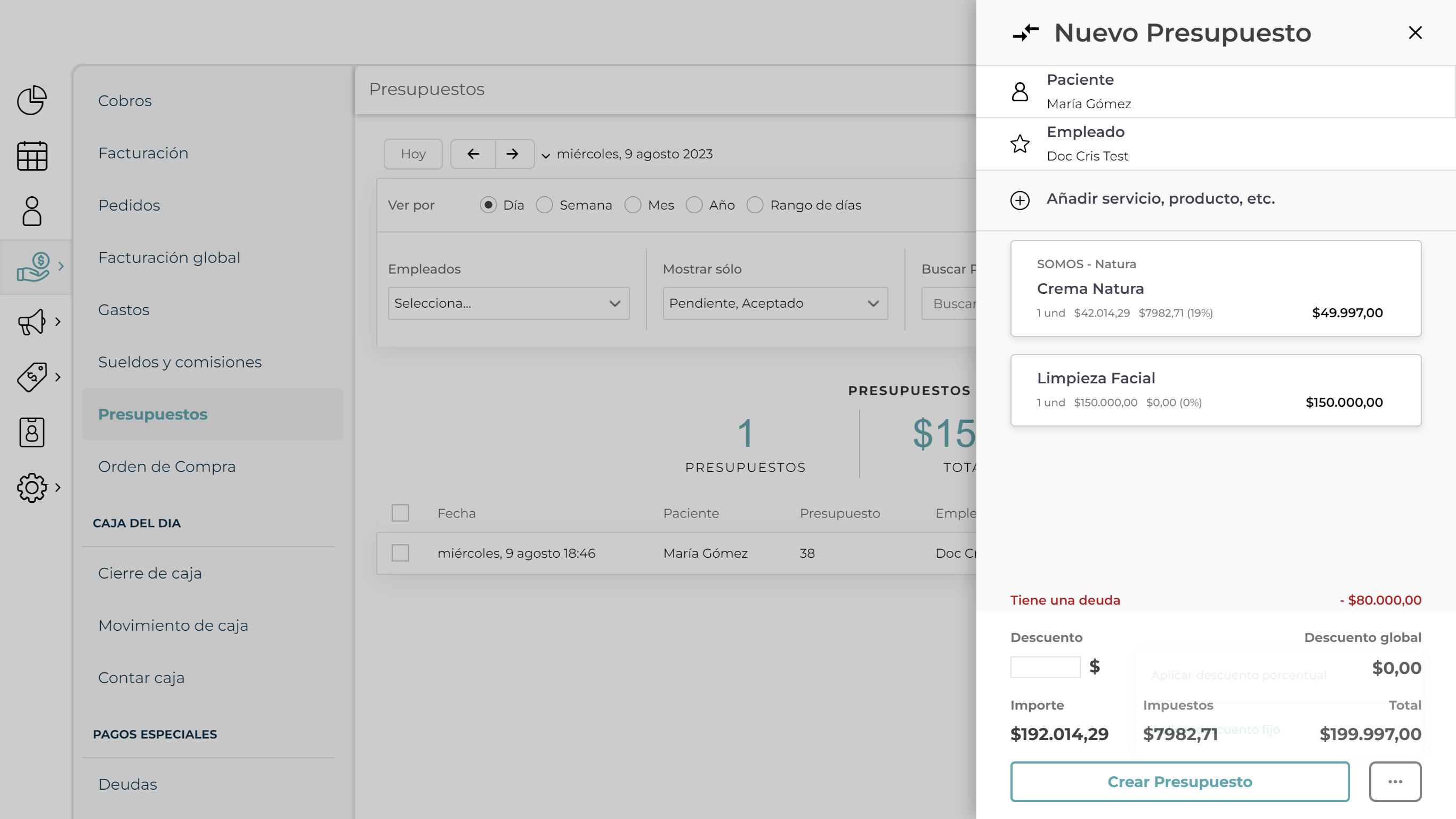Expand the price tag section chevron
Screen dimensions: 1456x819
pyautogui.click(x=58, y=376)
